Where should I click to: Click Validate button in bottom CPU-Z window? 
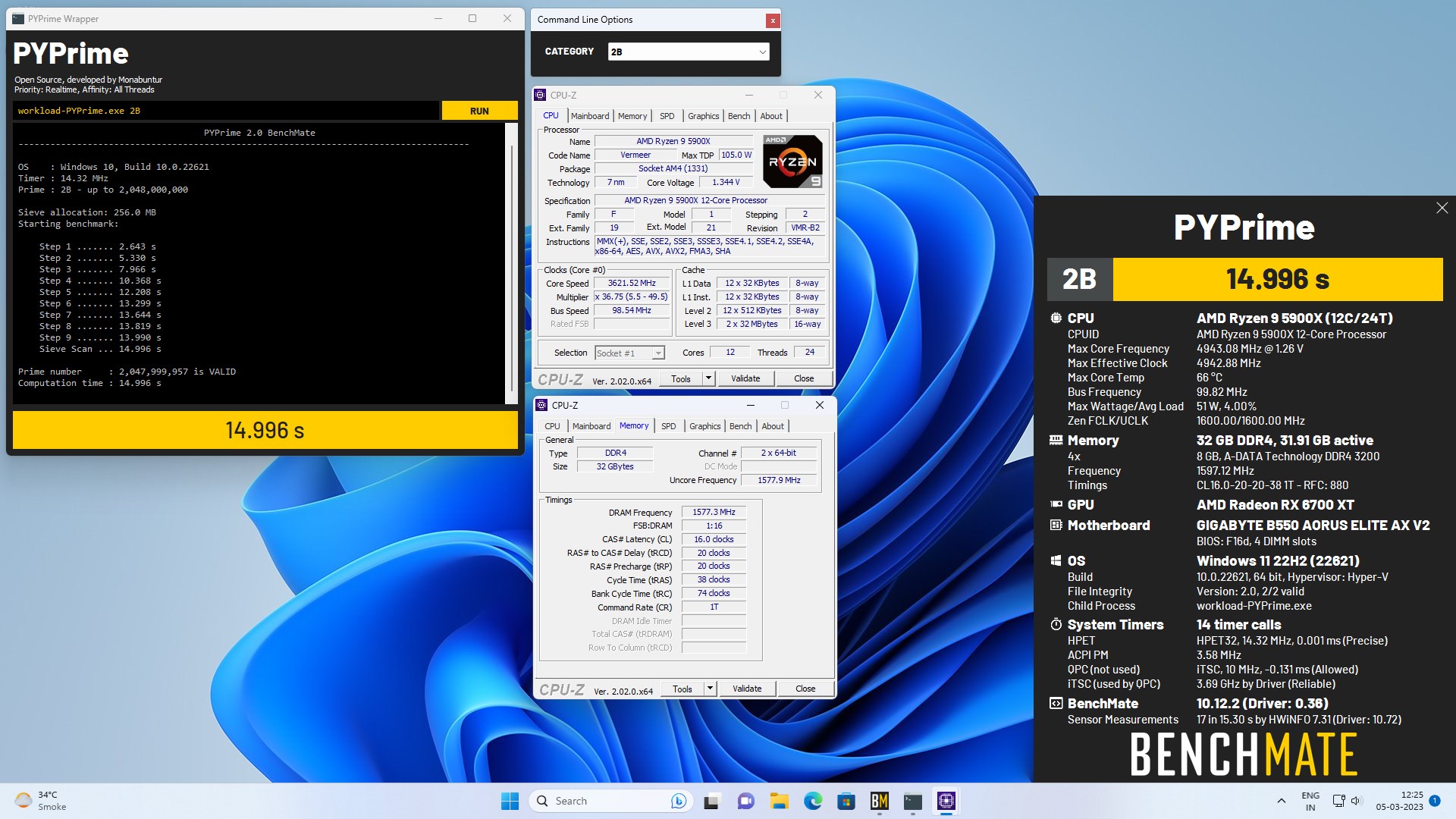coord(747,689)
